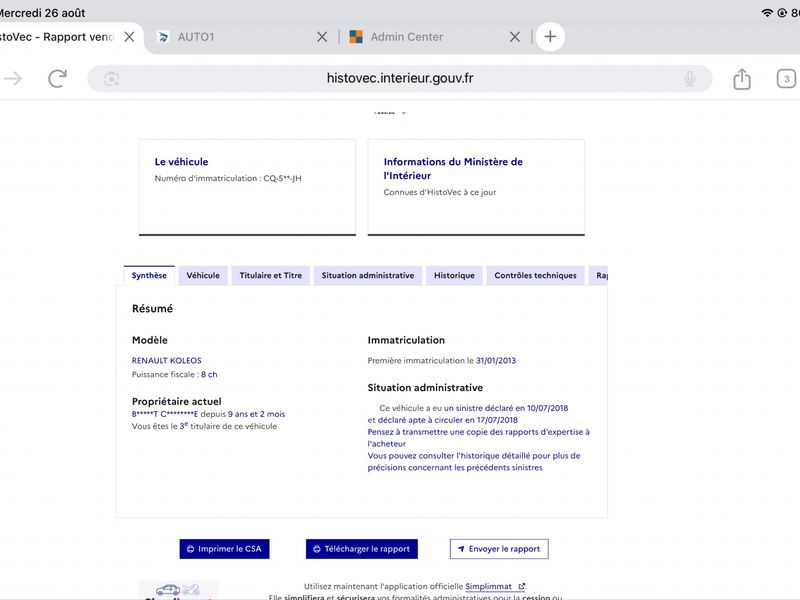The image size is (800, 600).
Task: Open the Situation administrative tab
Action: tap(368, 276)
